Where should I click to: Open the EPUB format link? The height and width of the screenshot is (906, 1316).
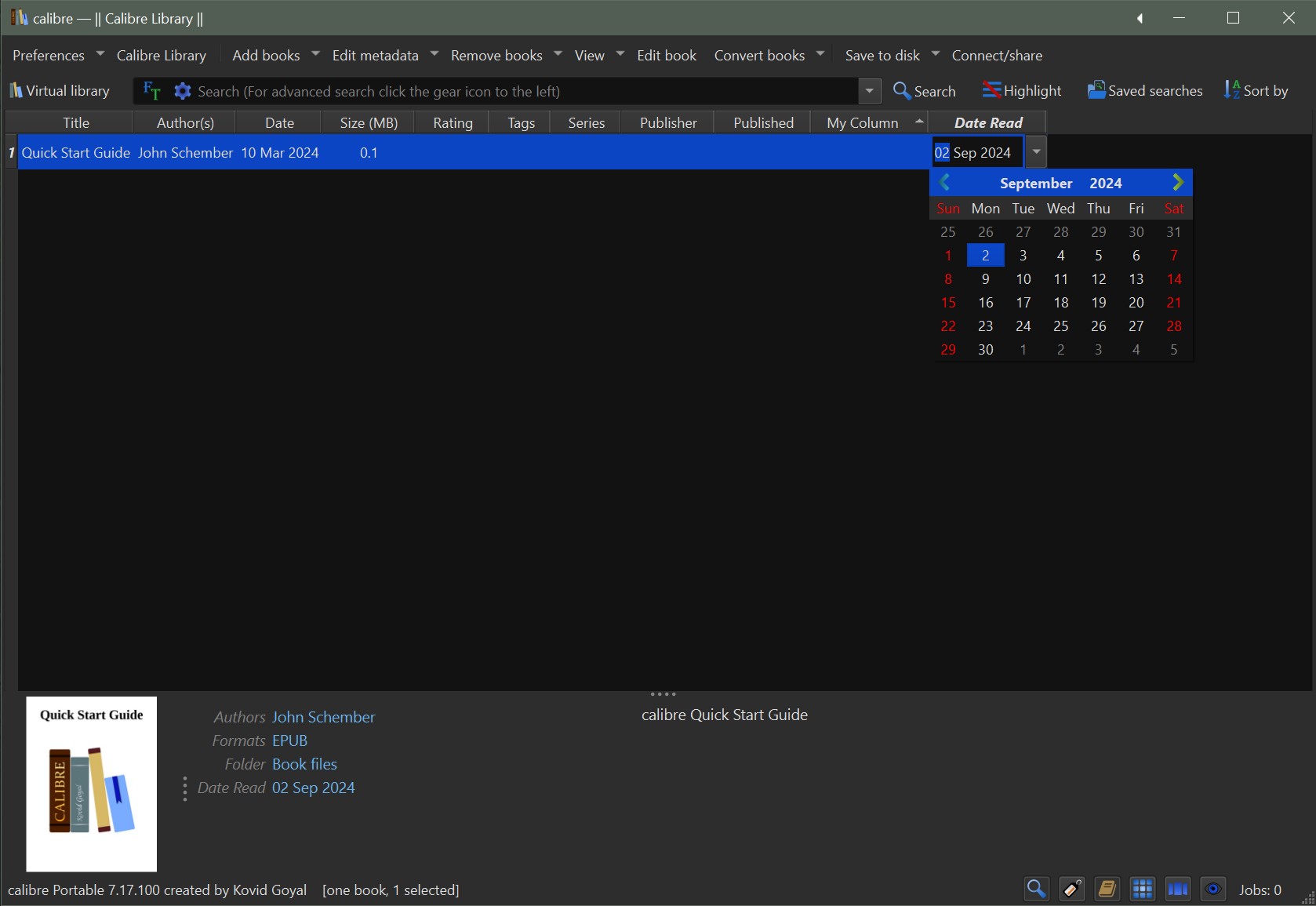(289, 740)
